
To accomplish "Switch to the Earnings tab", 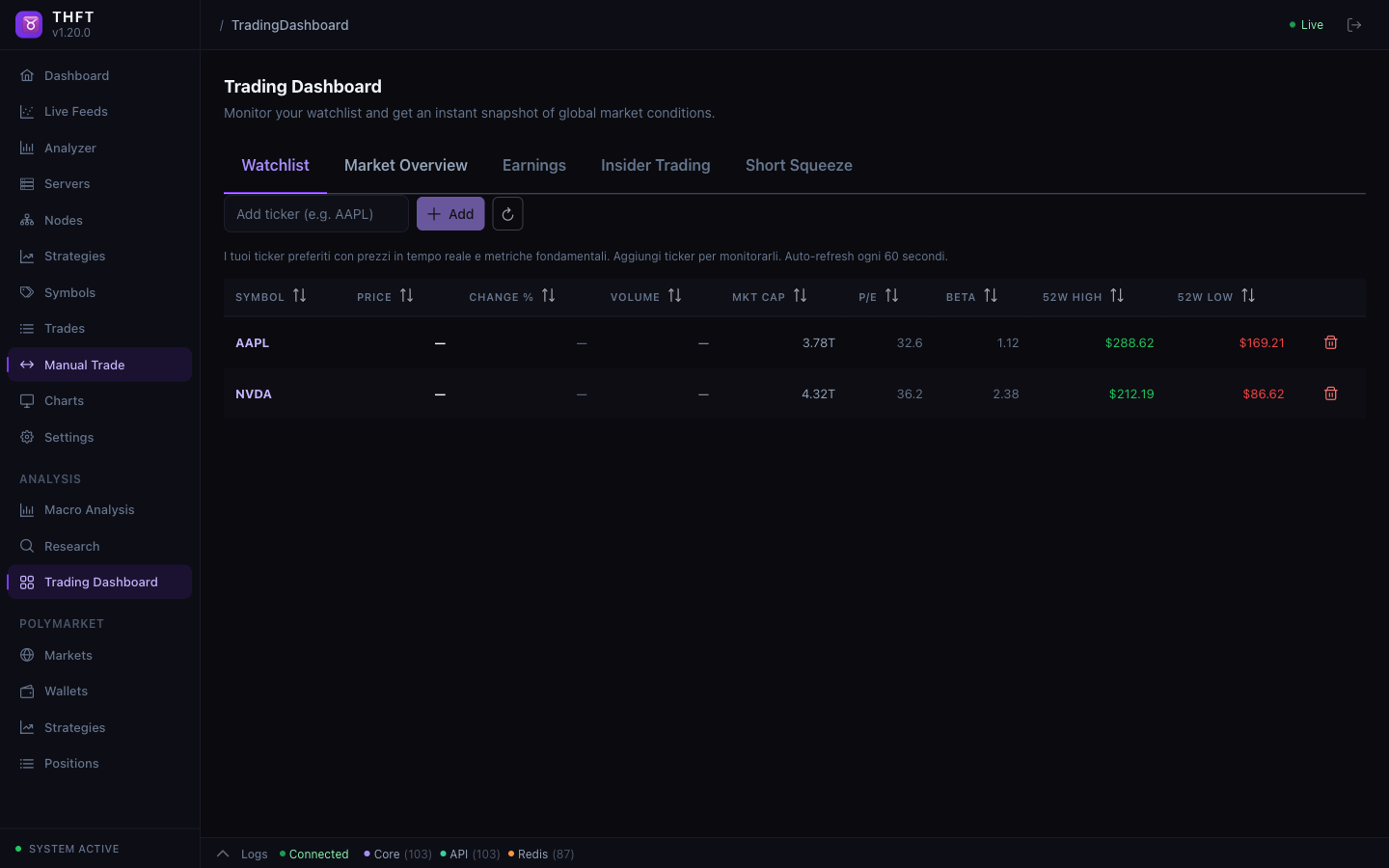I will click(x=534, y=165).
